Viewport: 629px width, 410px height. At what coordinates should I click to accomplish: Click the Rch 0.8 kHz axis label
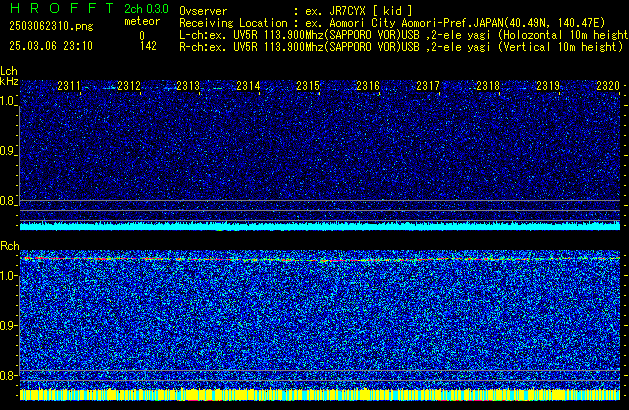[x=8, y=375]
